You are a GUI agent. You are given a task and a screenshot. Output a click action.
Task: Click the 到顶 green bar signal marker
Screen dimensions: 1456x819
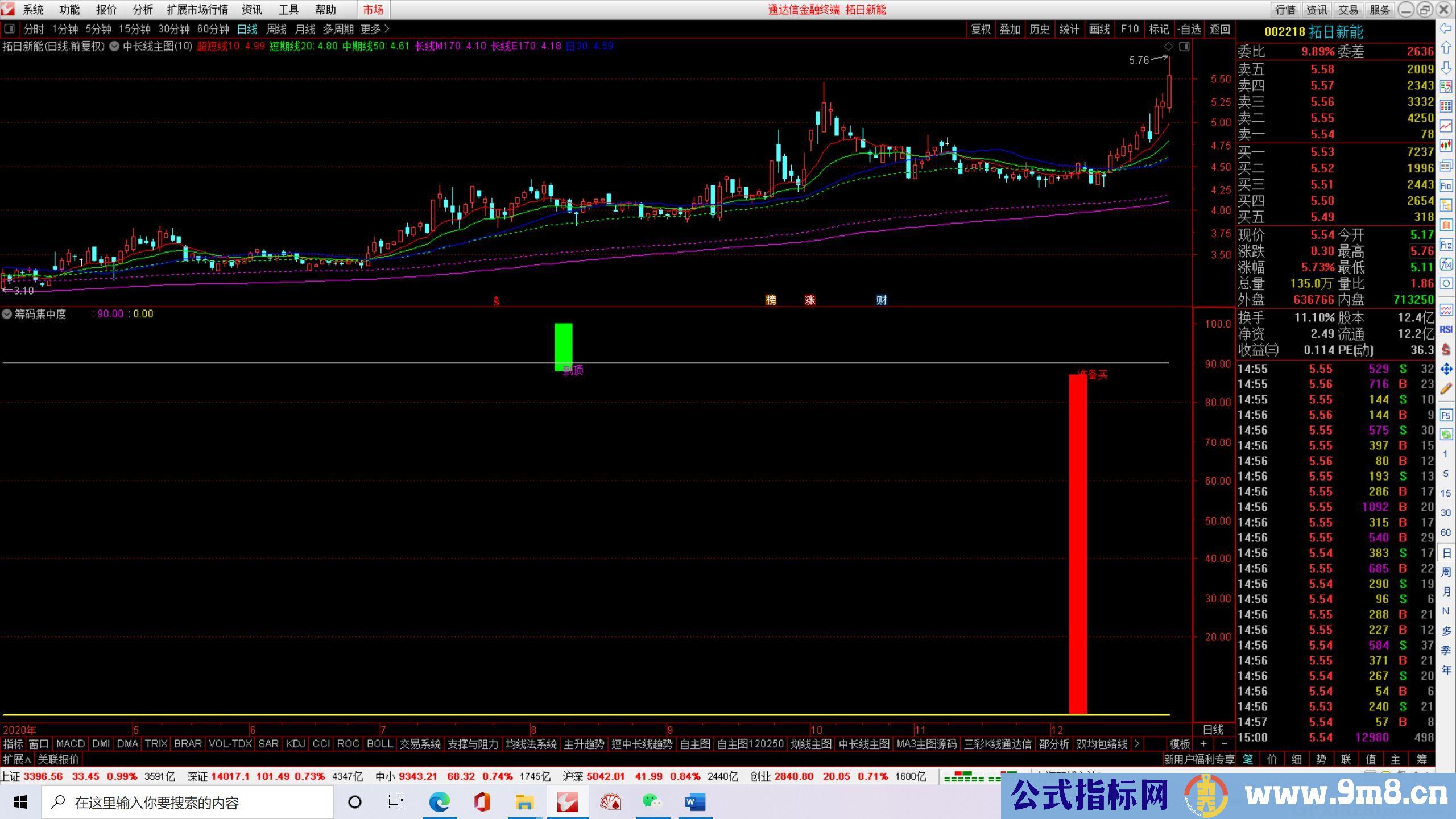(563, 347)
